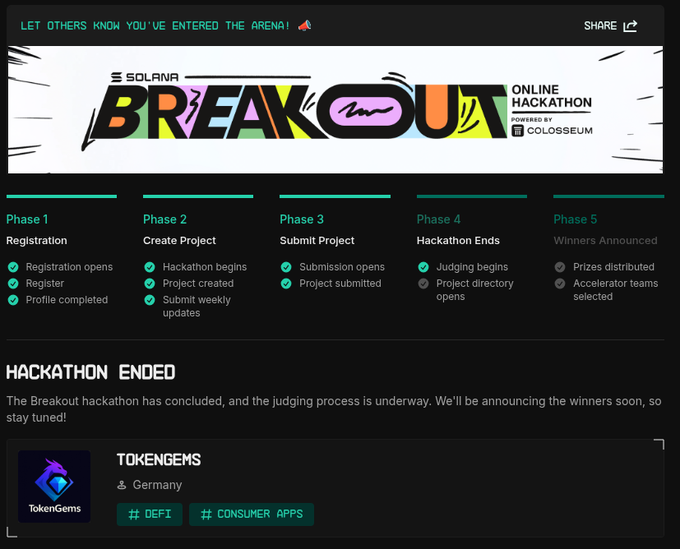The height and width of the screenshot is (549, 680).
Task: Click the Phase 5 progress bar
Action: [x=608, y=196]
